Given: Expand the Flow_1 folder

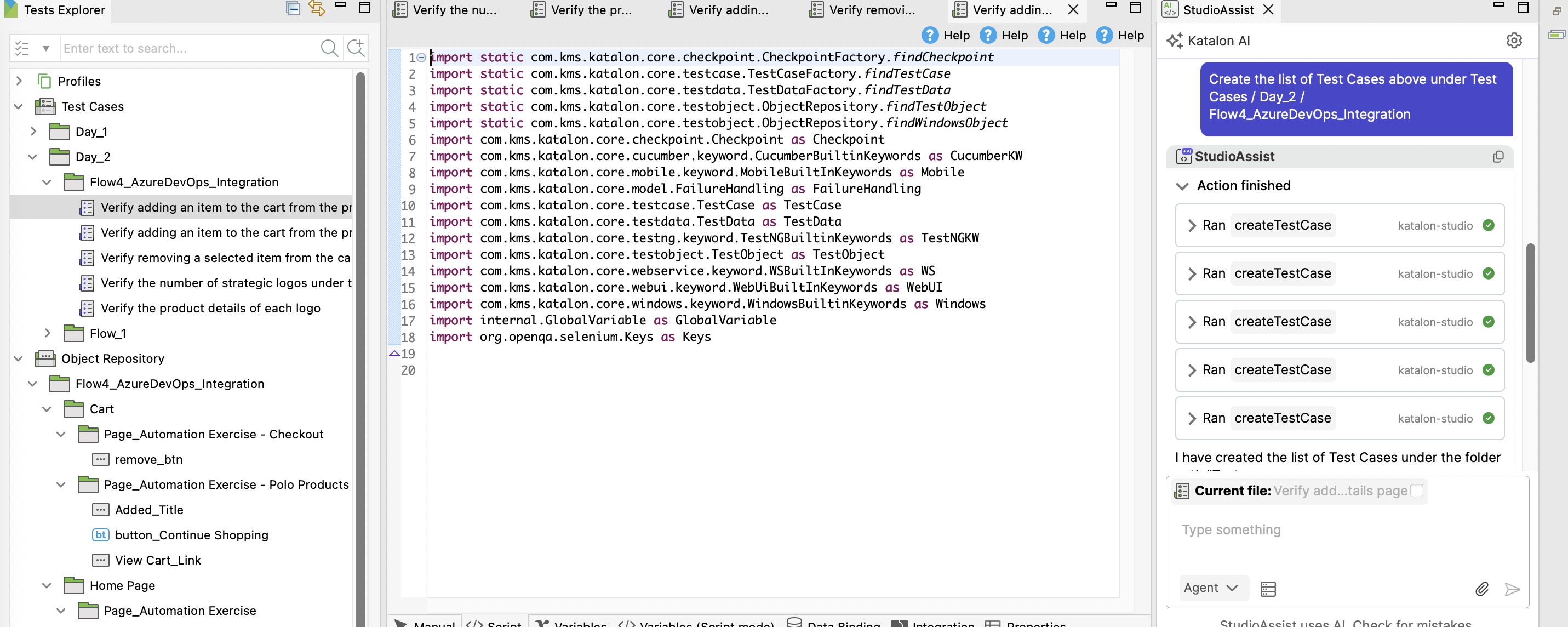Looking at the screenshot, I should click(47, 333).
